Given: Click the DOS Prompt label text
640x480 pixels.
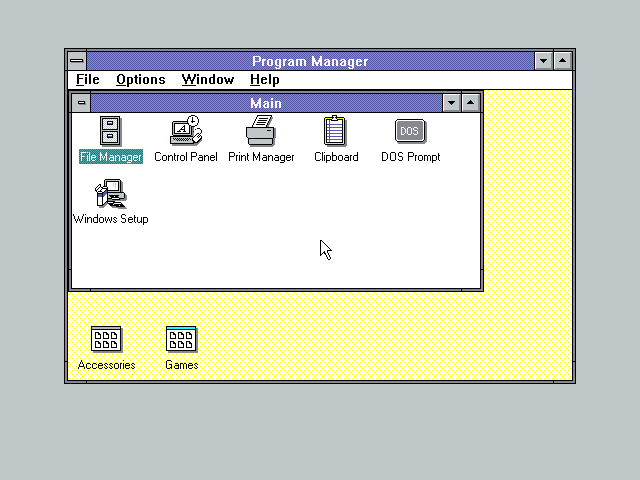Looking at the screenshot, I should click(411, 157).
